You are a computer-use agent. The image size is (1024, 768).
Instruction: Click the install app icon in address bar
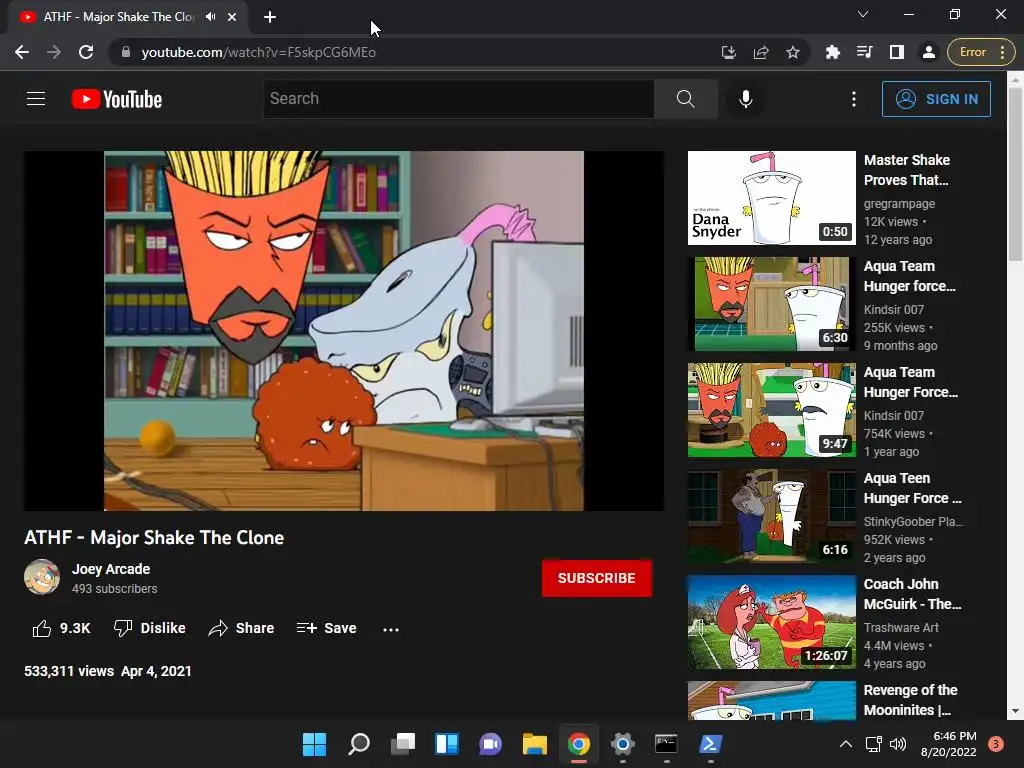(x=729, y=52)
